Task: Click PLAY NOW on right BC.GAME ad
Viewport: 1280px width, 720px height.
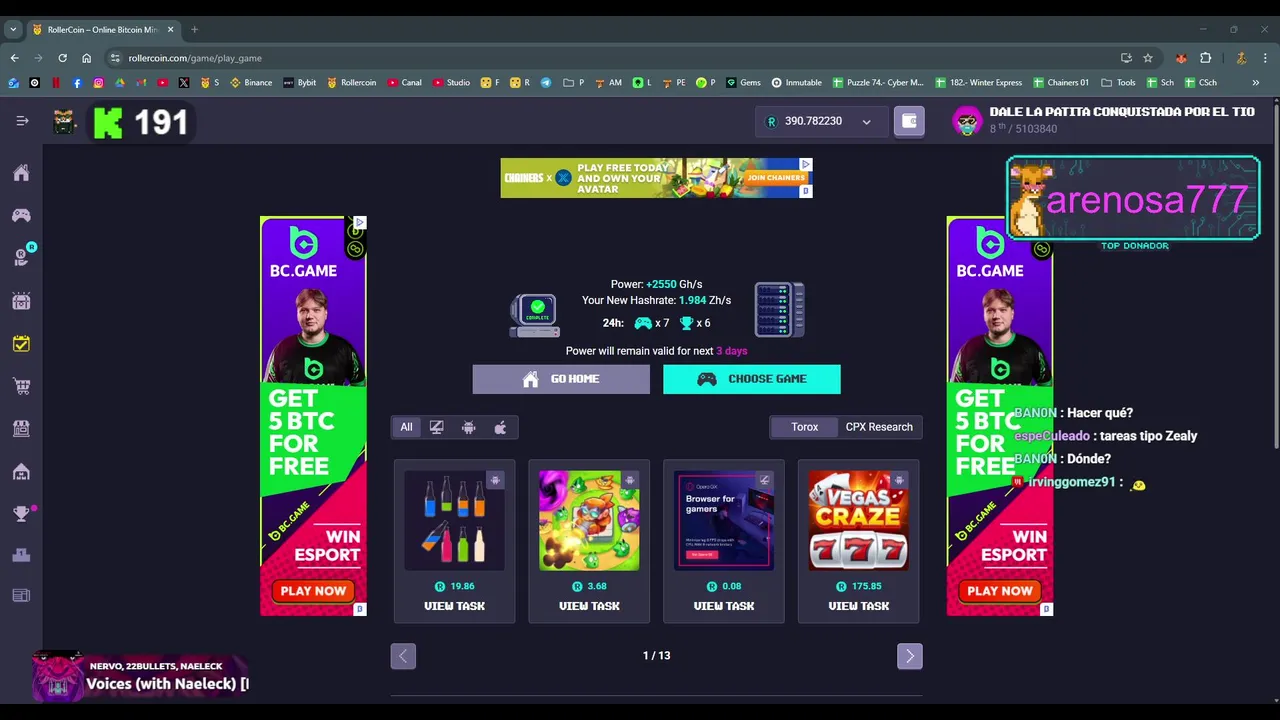Action: tap(1000, 591)
